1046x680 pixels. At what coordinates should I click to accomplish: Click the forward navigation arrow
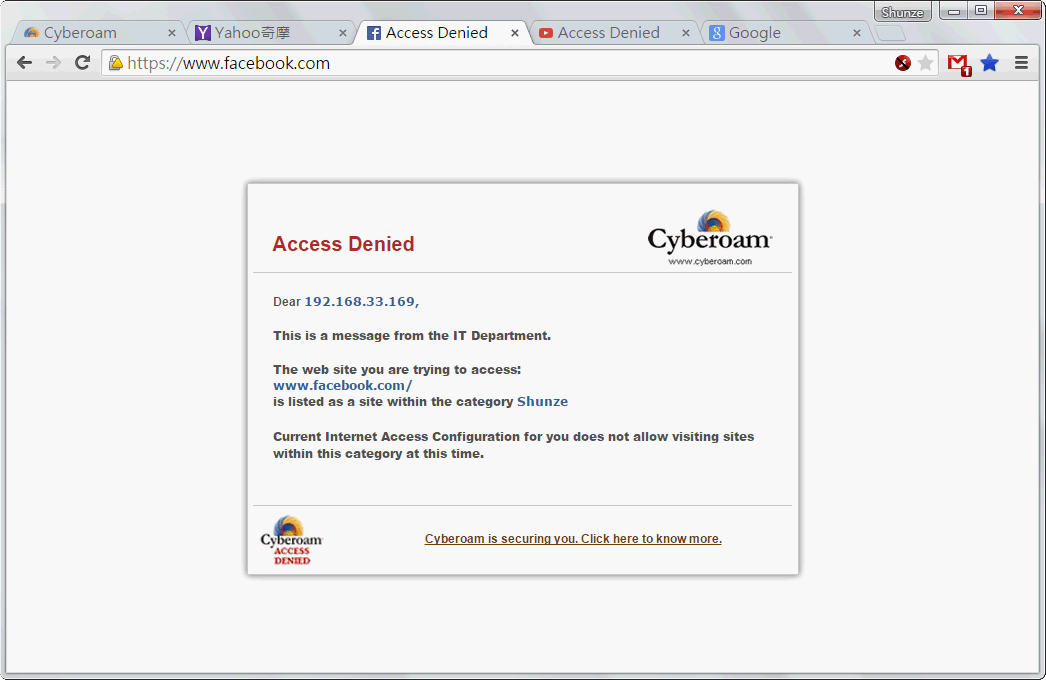coord(53,63)
